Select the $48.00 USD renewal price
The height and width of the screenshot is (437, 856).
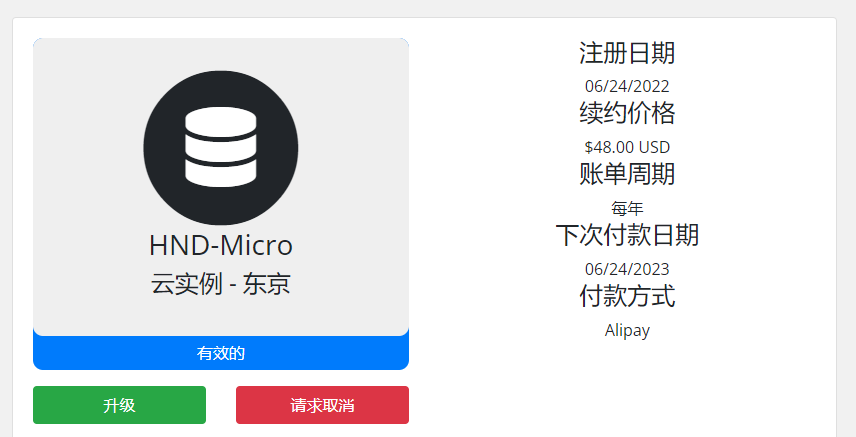tap(627, 147)
